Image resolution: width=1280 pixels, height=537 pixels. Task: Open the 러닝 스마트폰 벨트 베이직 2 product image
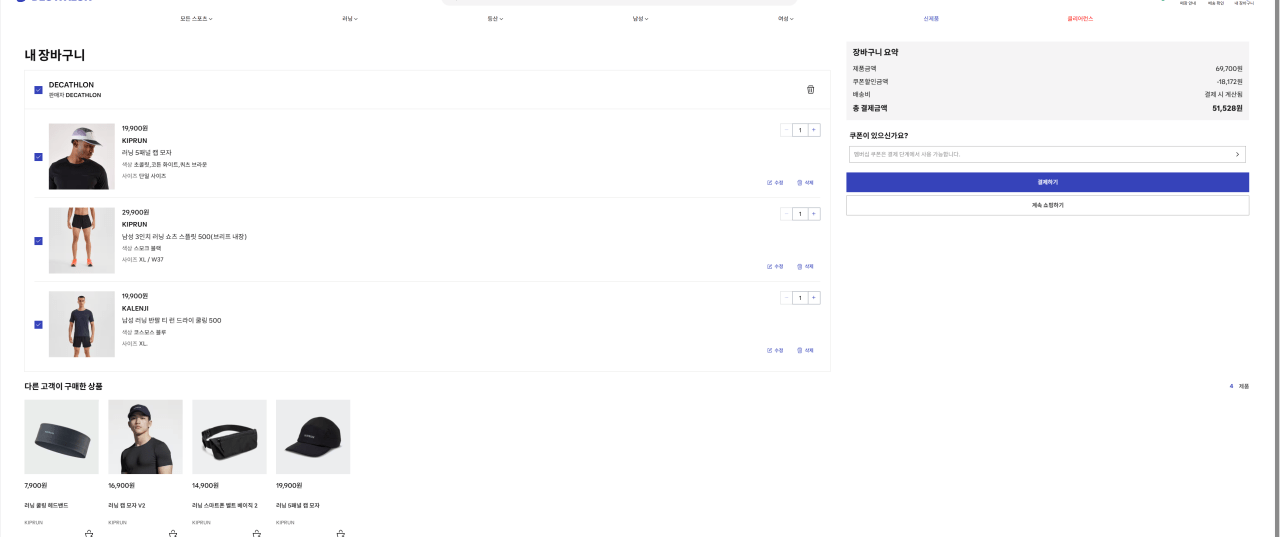click(229, 437)
